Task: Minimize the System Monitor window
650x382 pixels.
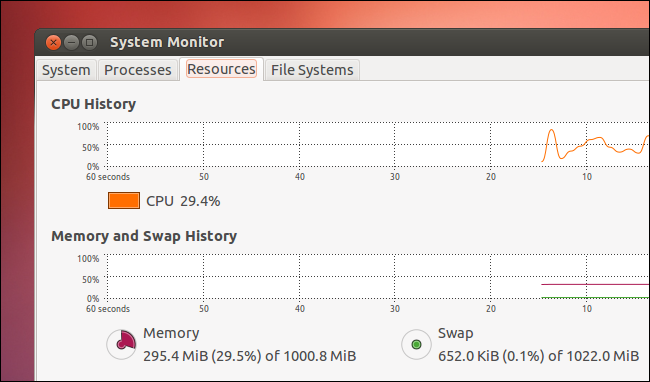Action: click(x=71, y=42)
